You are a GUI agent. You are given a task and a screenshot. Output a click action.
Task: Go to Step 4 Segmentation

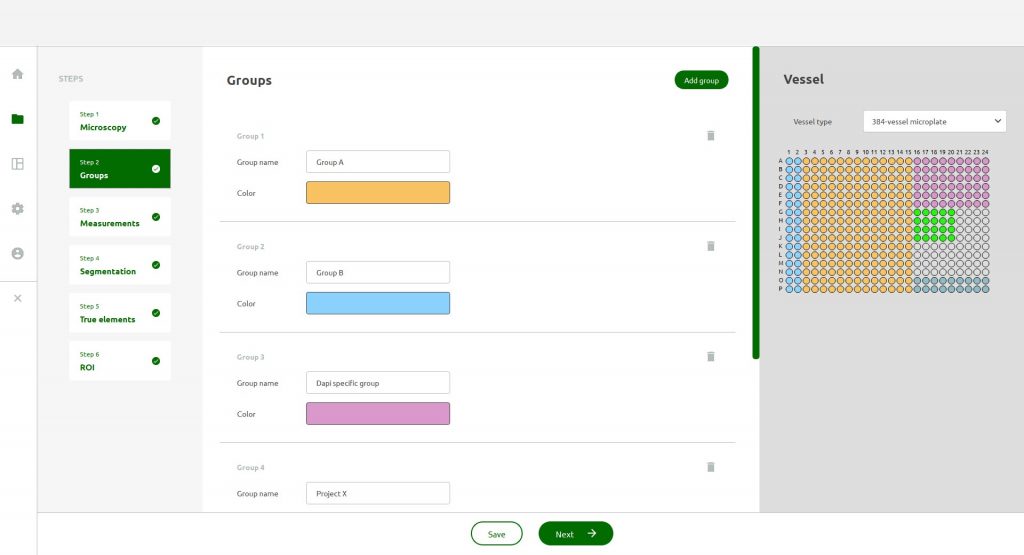(x=119, y=265)
